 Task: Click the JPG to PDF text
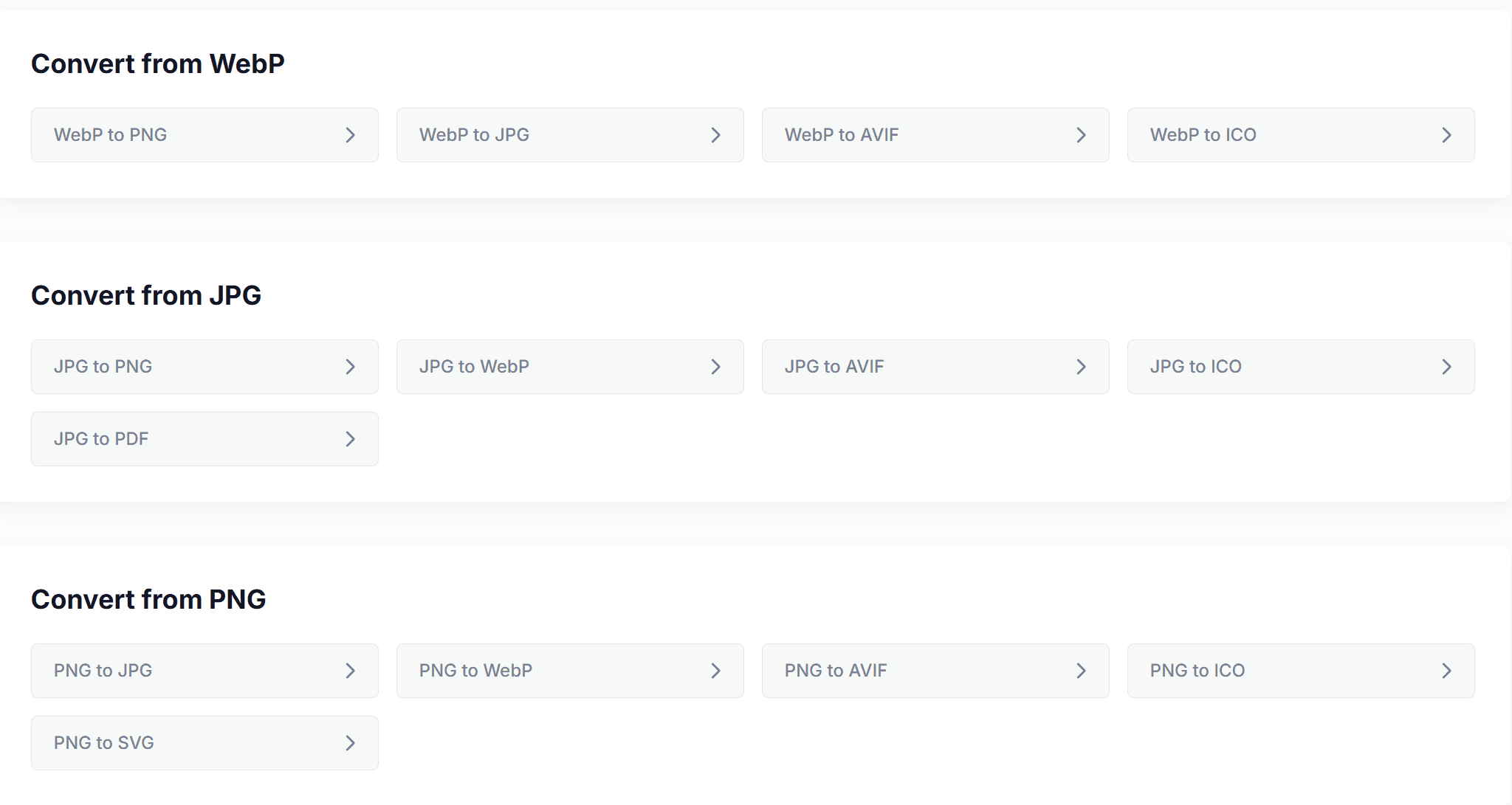pyautogui.click(x=101, y=439)
